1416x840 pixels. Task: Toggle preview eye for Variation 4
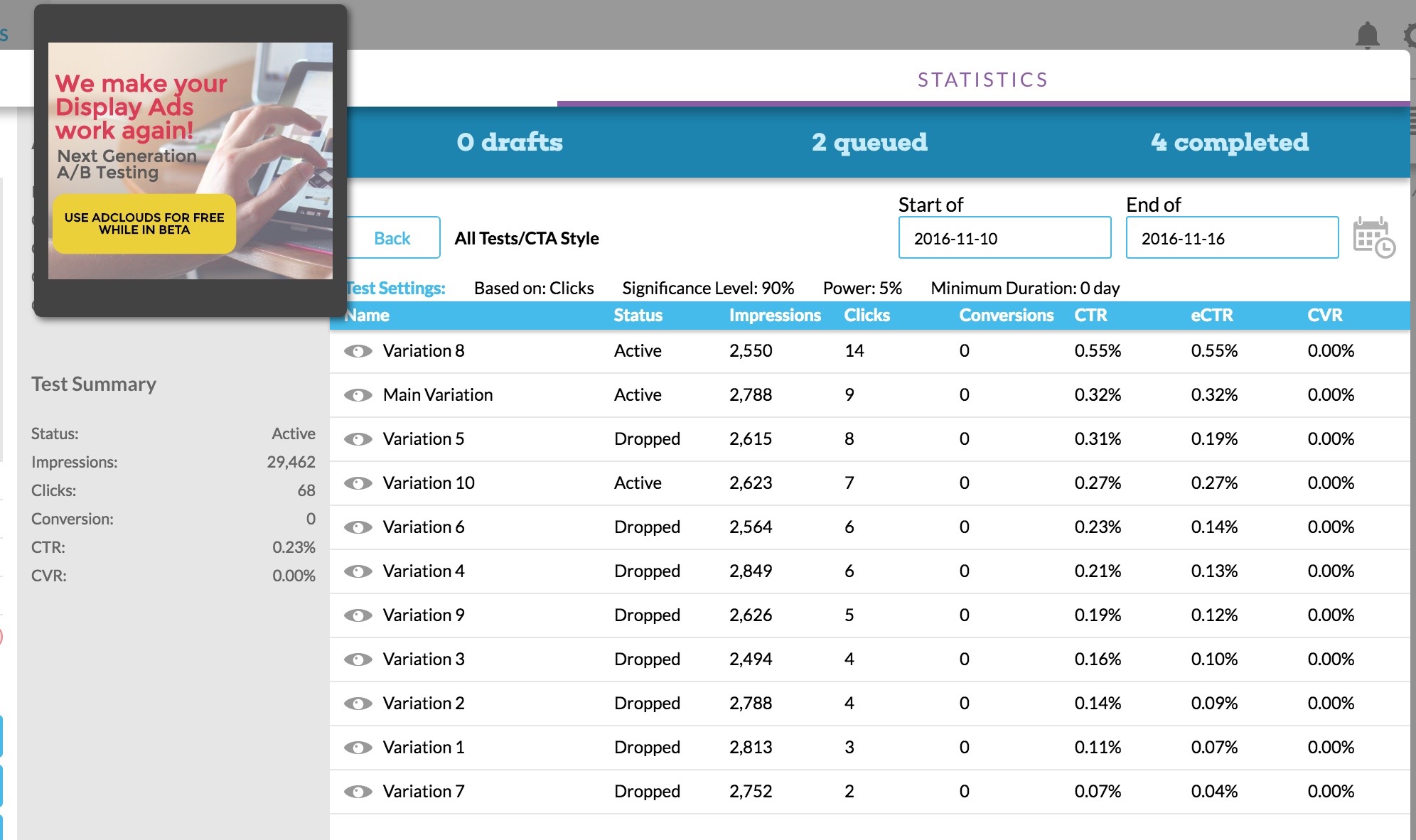click(358, 571)
